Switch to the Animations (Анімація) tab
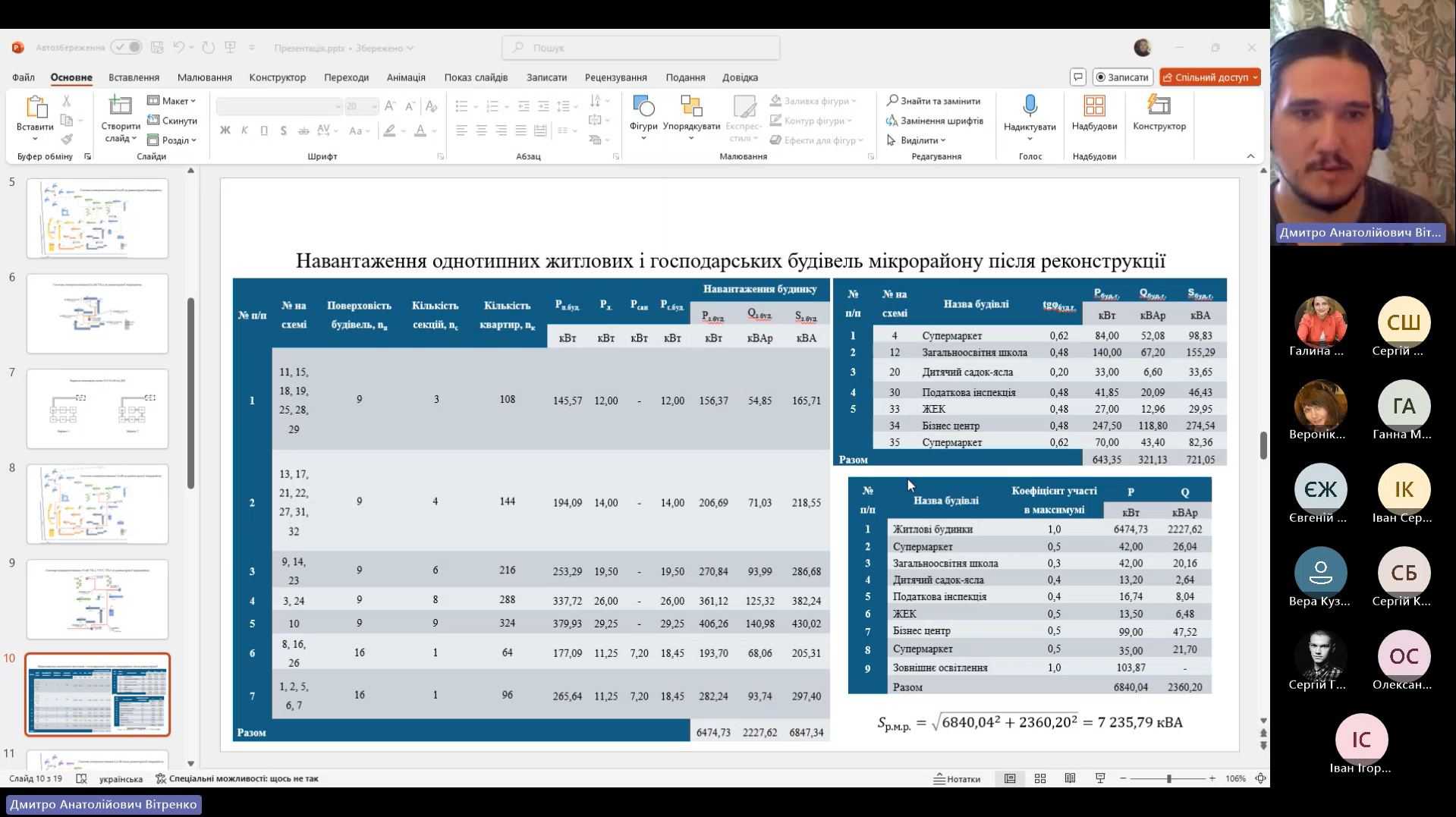 406,77
